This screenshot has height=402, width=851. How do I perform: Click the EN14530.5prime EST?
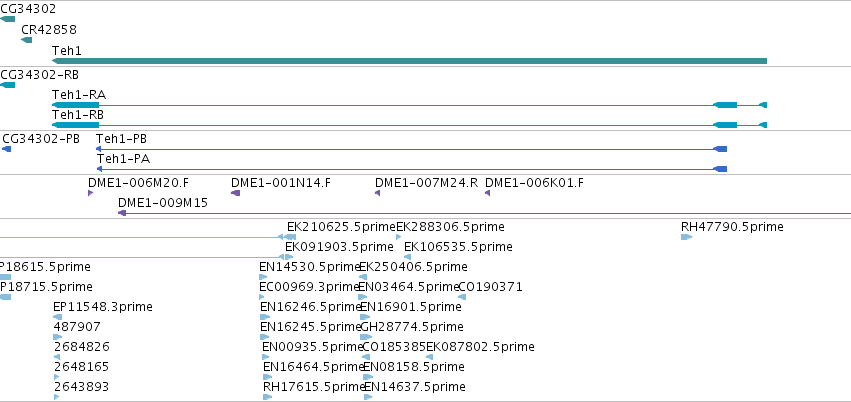tap(263, 277)
